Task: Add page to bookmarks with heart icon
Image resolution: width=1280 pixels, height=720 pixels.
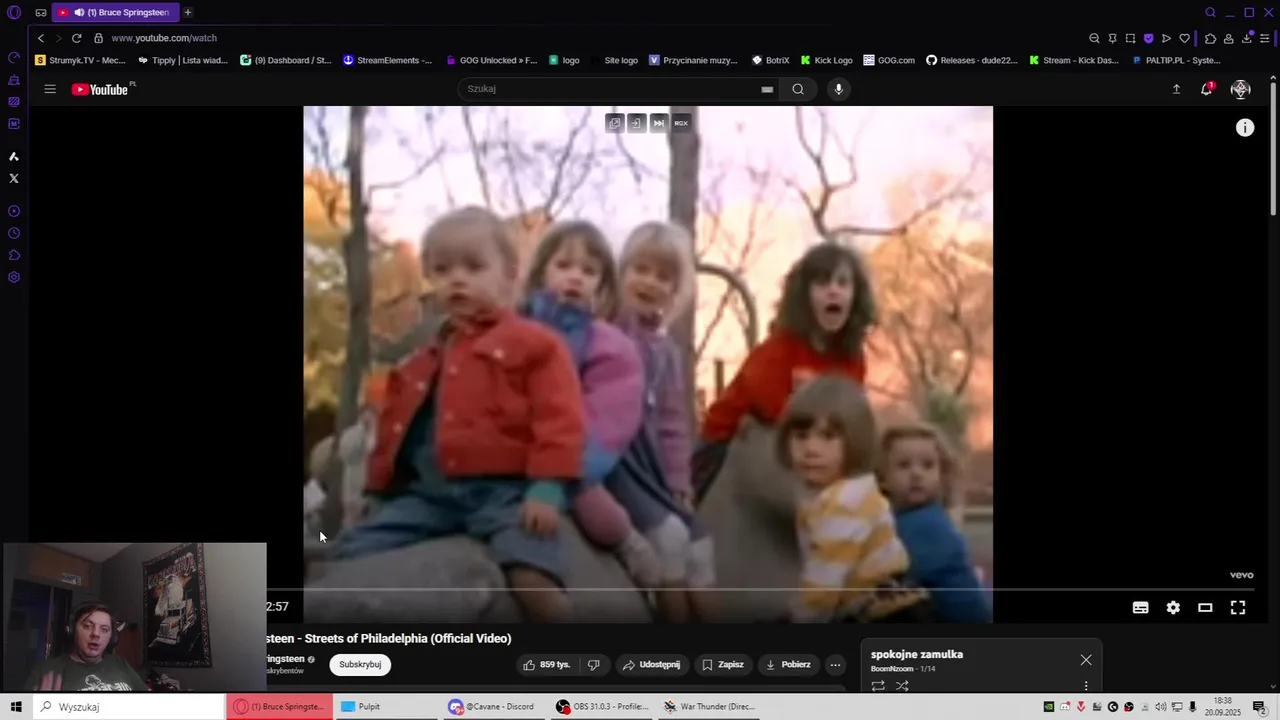Action: click(1184, 38)
